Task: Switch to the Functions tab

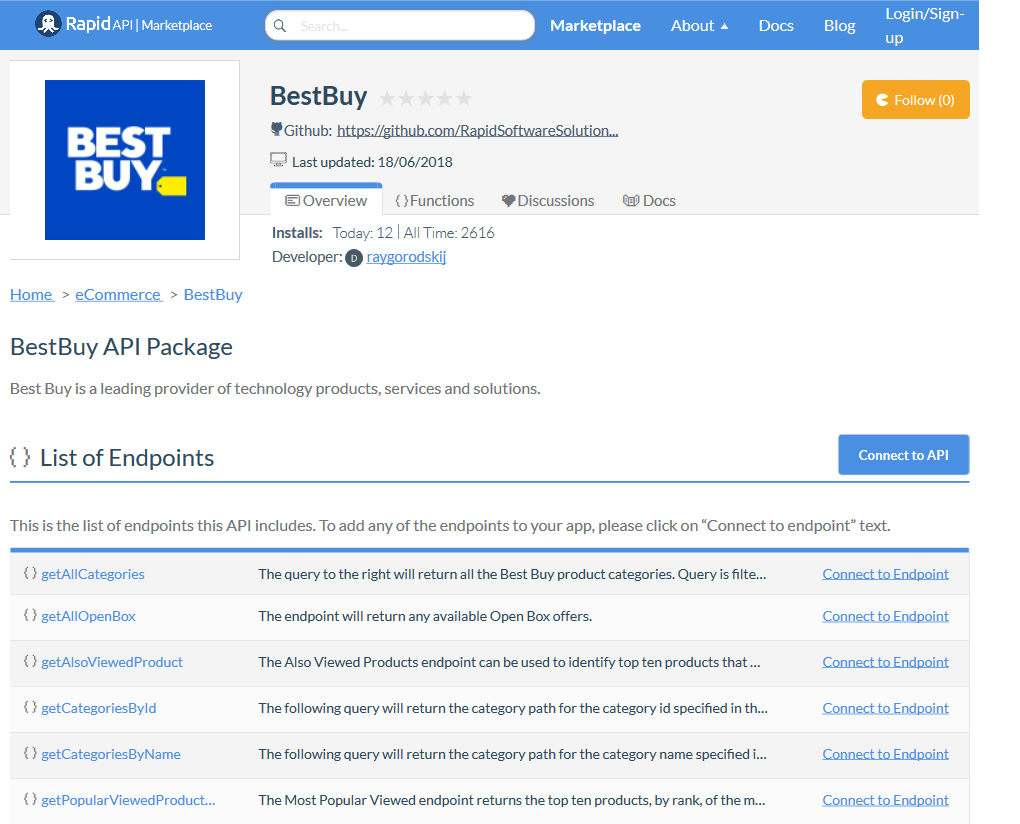Action: click(x=435, y=200)
